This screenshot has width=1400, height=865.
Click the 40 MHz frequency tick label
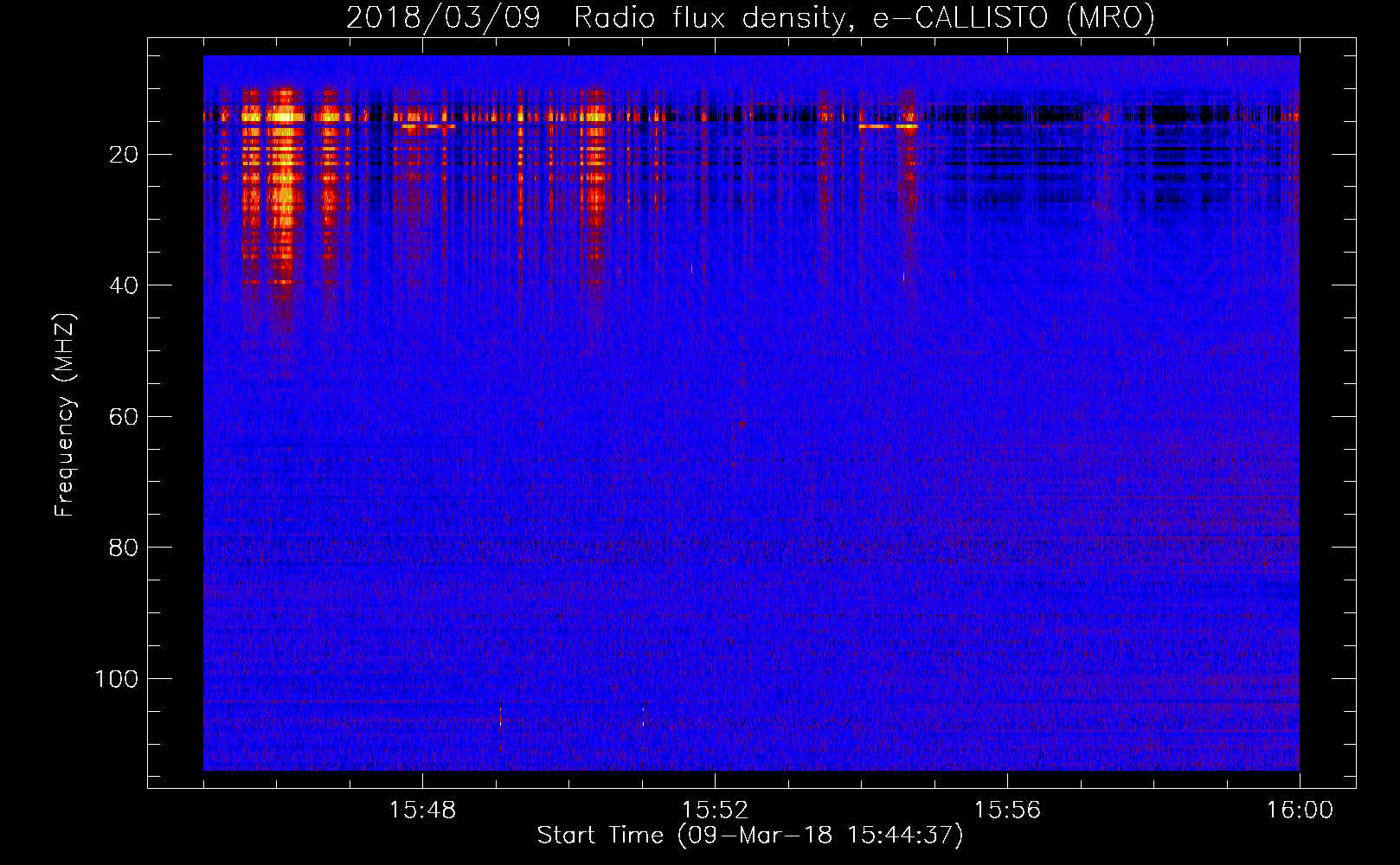coord(124,285)
